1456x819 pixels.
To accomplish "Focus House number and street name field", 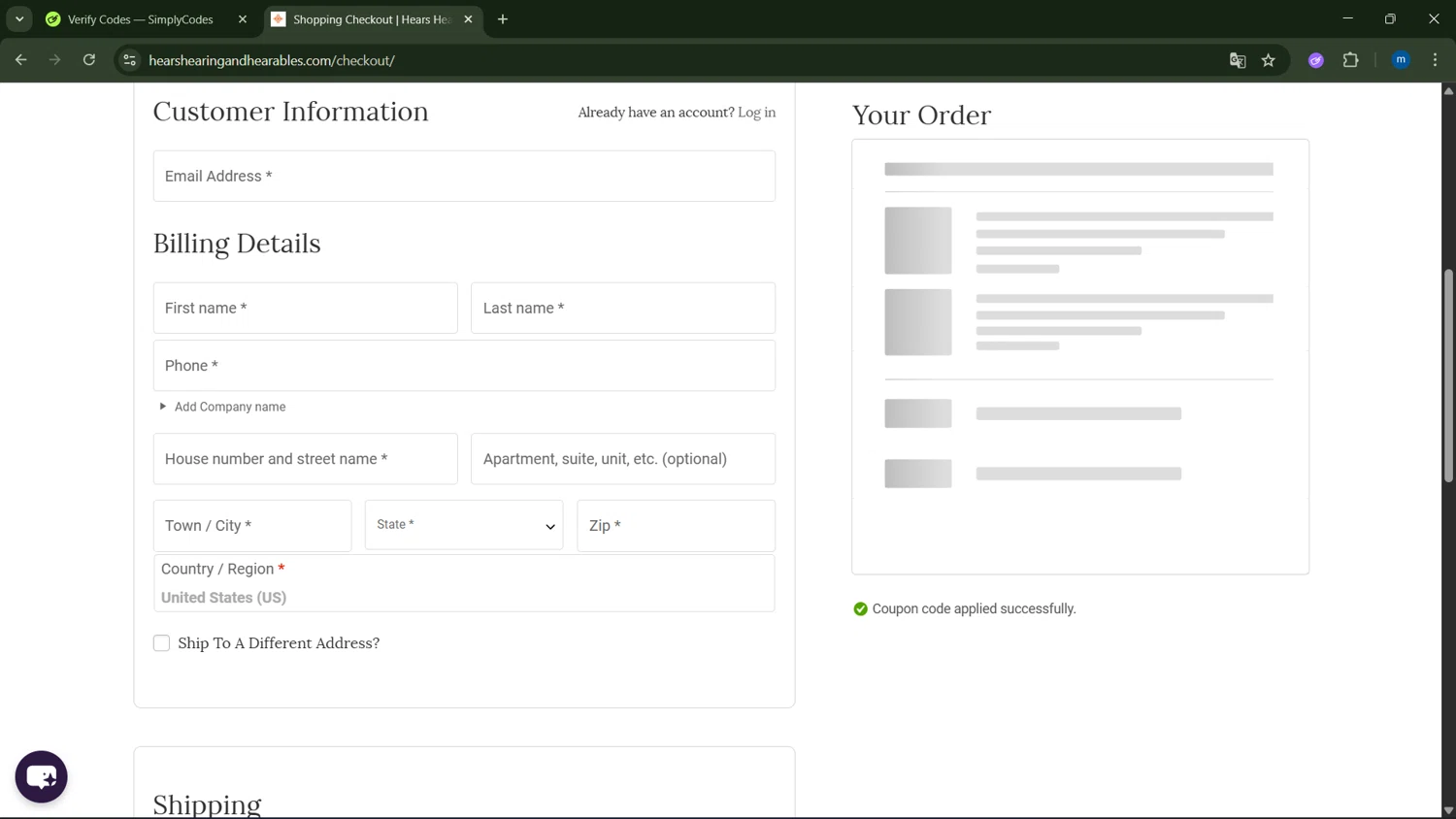I will coord(305,459).
